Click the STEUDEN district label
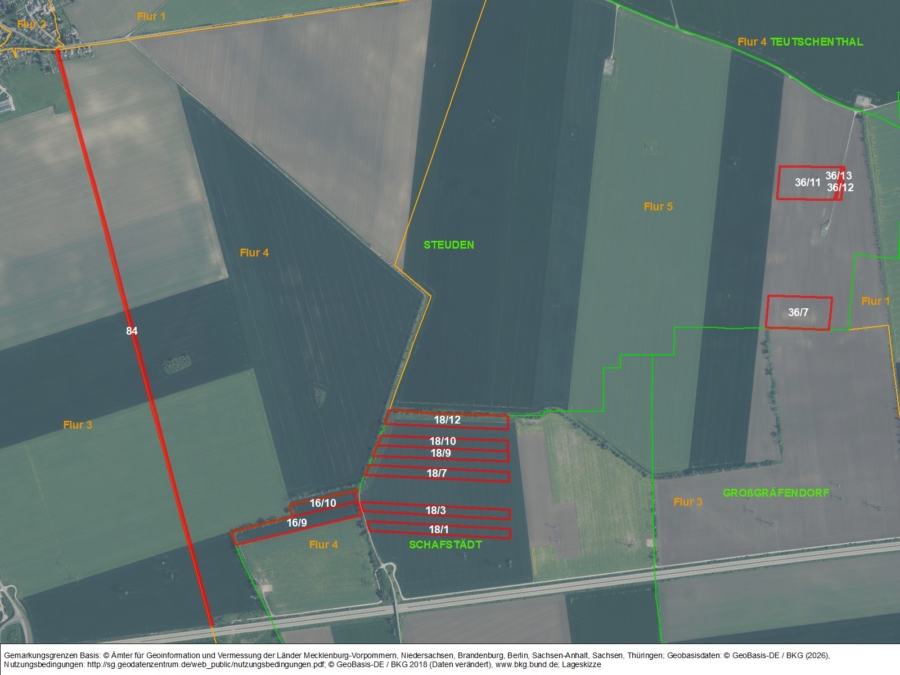The width and height of the screenshot is (900, 675). click(448, 245)
